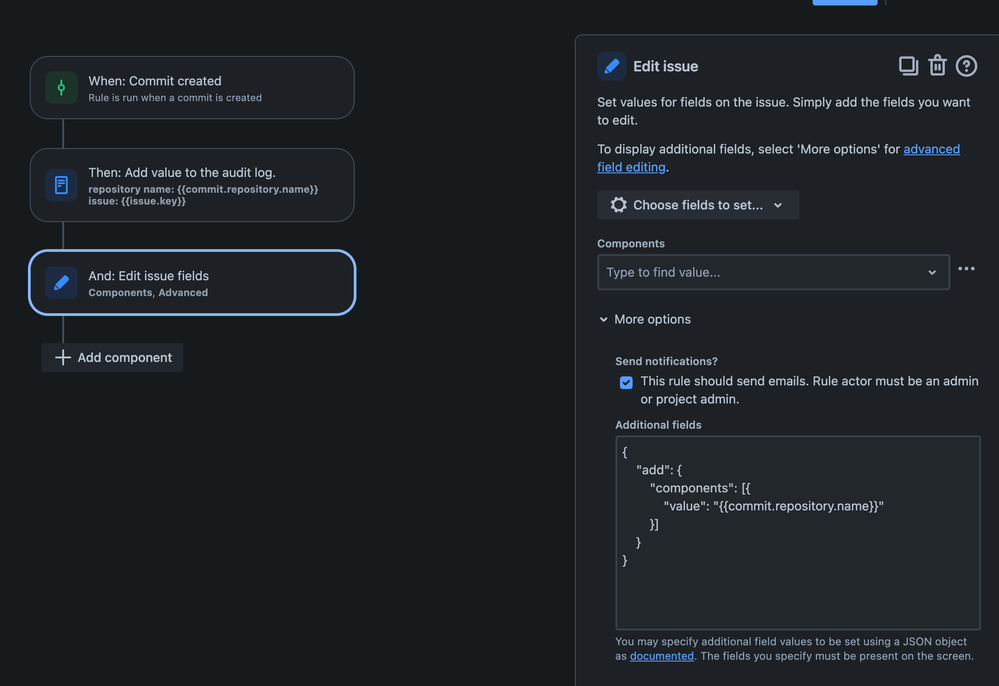Open help for Edit issue
The image size is (999, 686).
pyautogui.click(x=966, y=66)
